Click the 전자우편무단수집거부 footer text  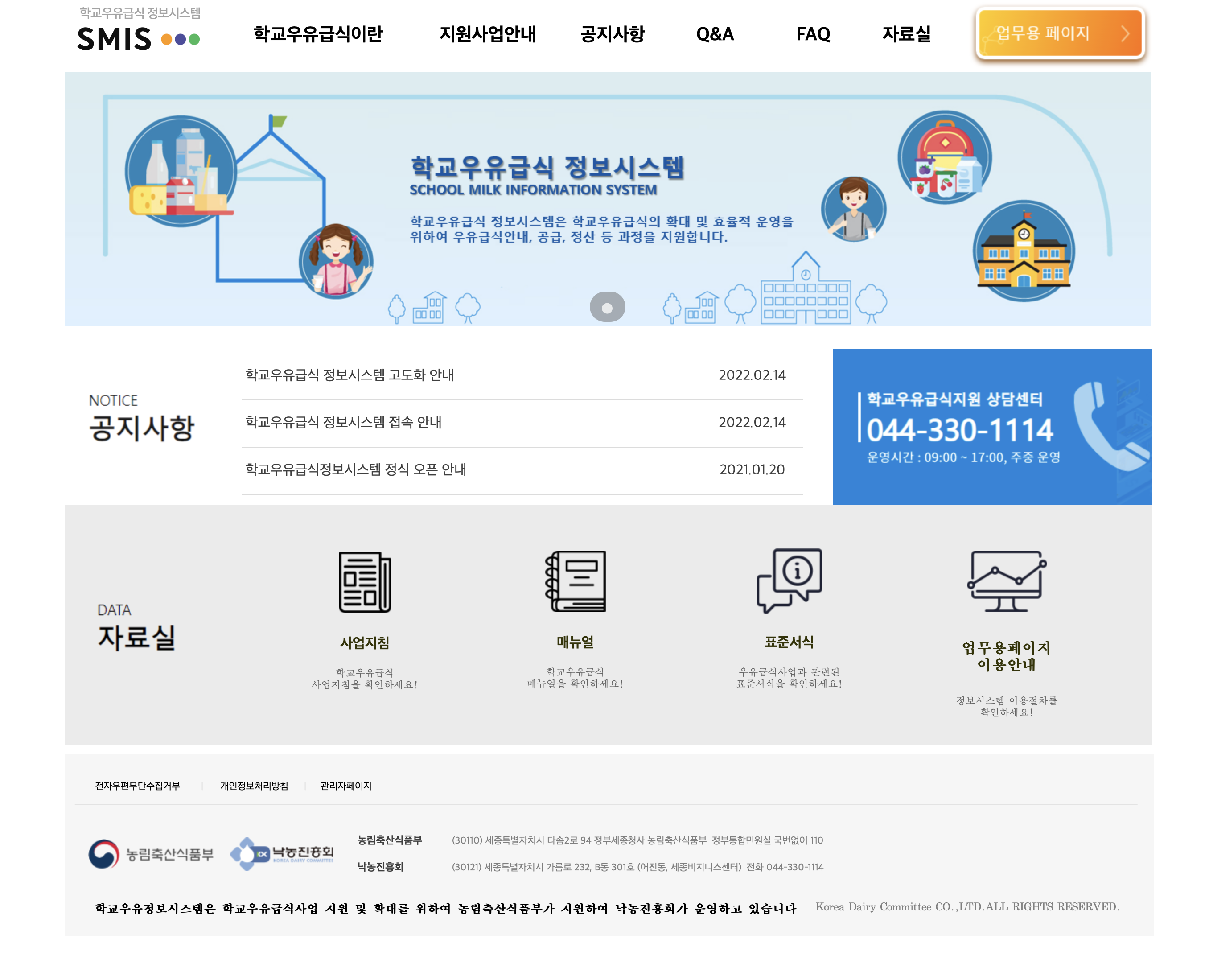(x=137, y=786)
